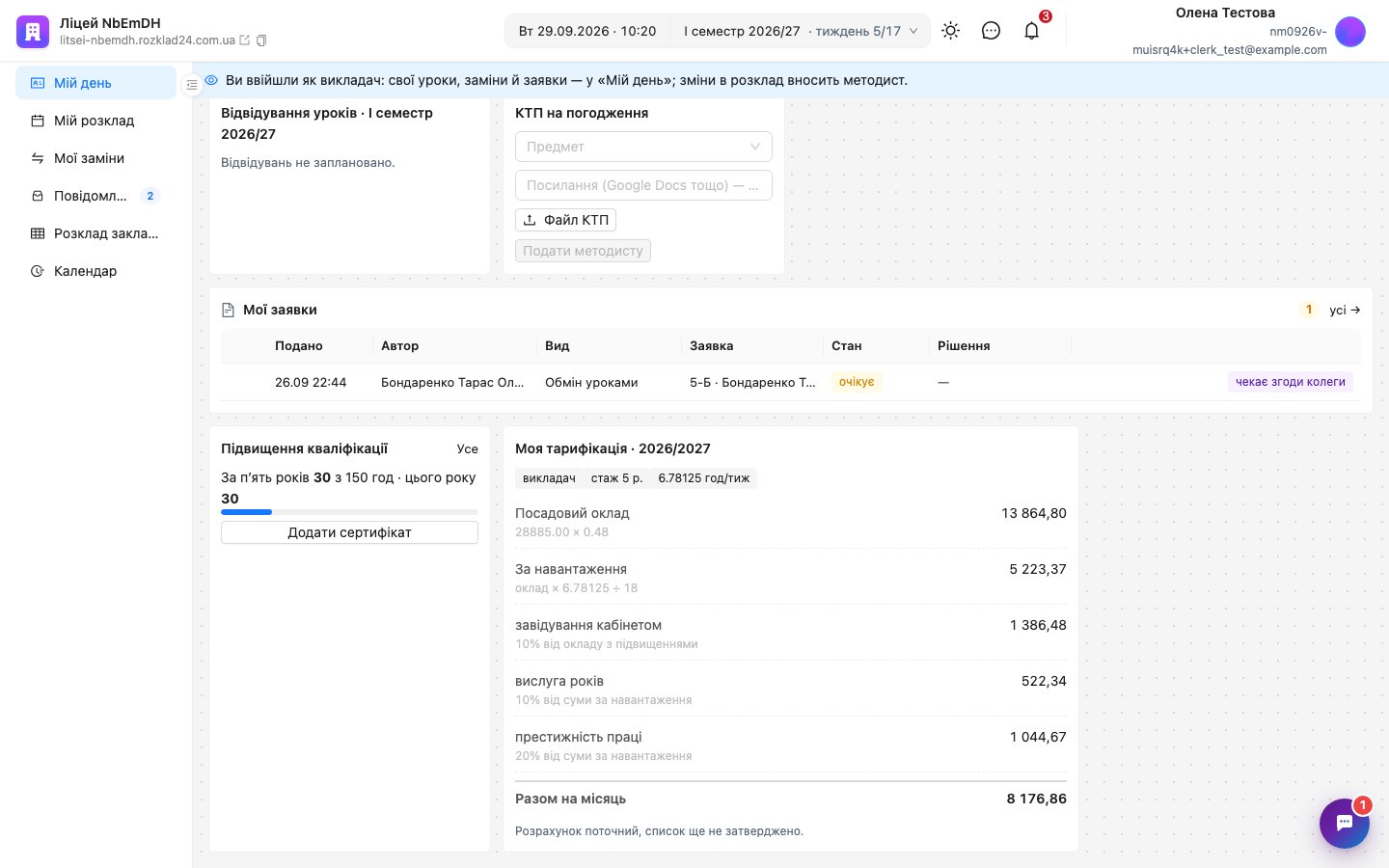Follow the усі → link in Мої заявки
Image resolution: width=1389 pixels, height=868 pixels.
1345,310
